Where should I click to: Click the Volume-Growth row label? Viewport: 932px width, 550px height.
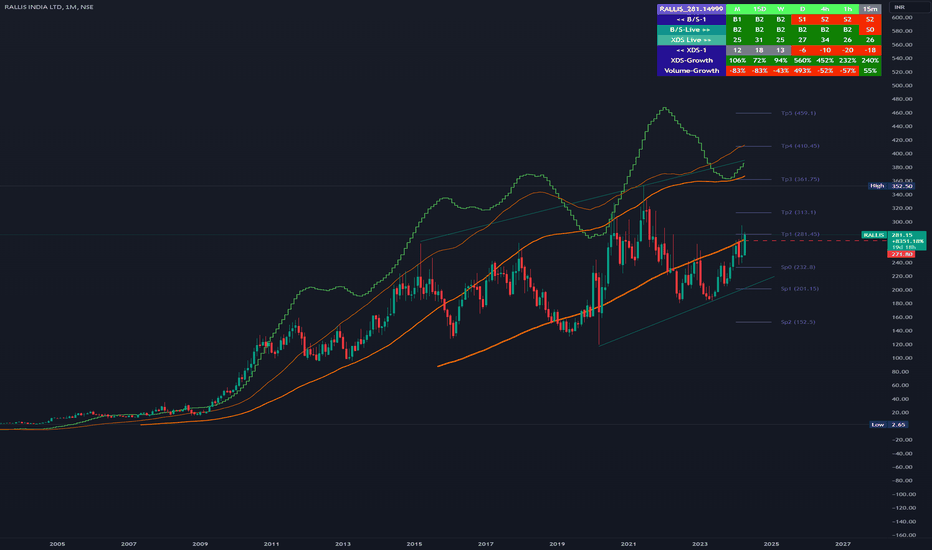point(691,71)
